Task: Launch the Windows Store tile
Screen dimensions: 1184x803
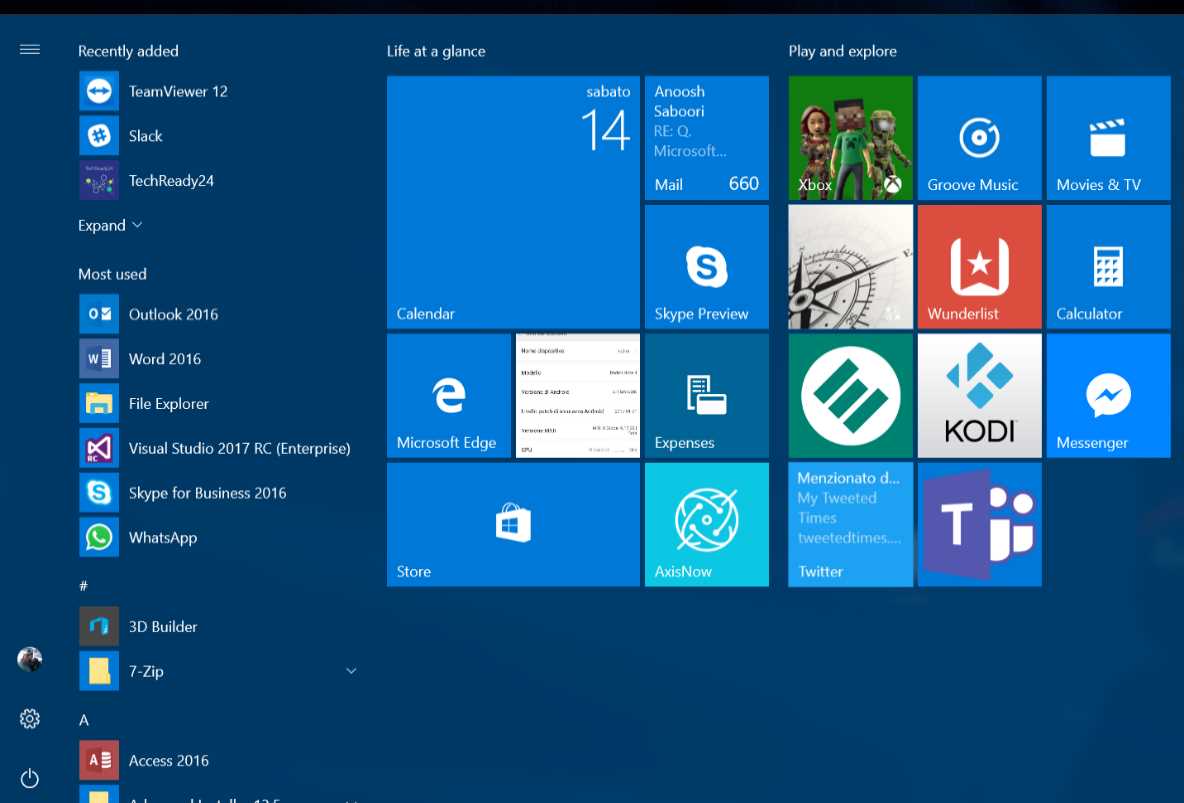Action: pos(512,523)
